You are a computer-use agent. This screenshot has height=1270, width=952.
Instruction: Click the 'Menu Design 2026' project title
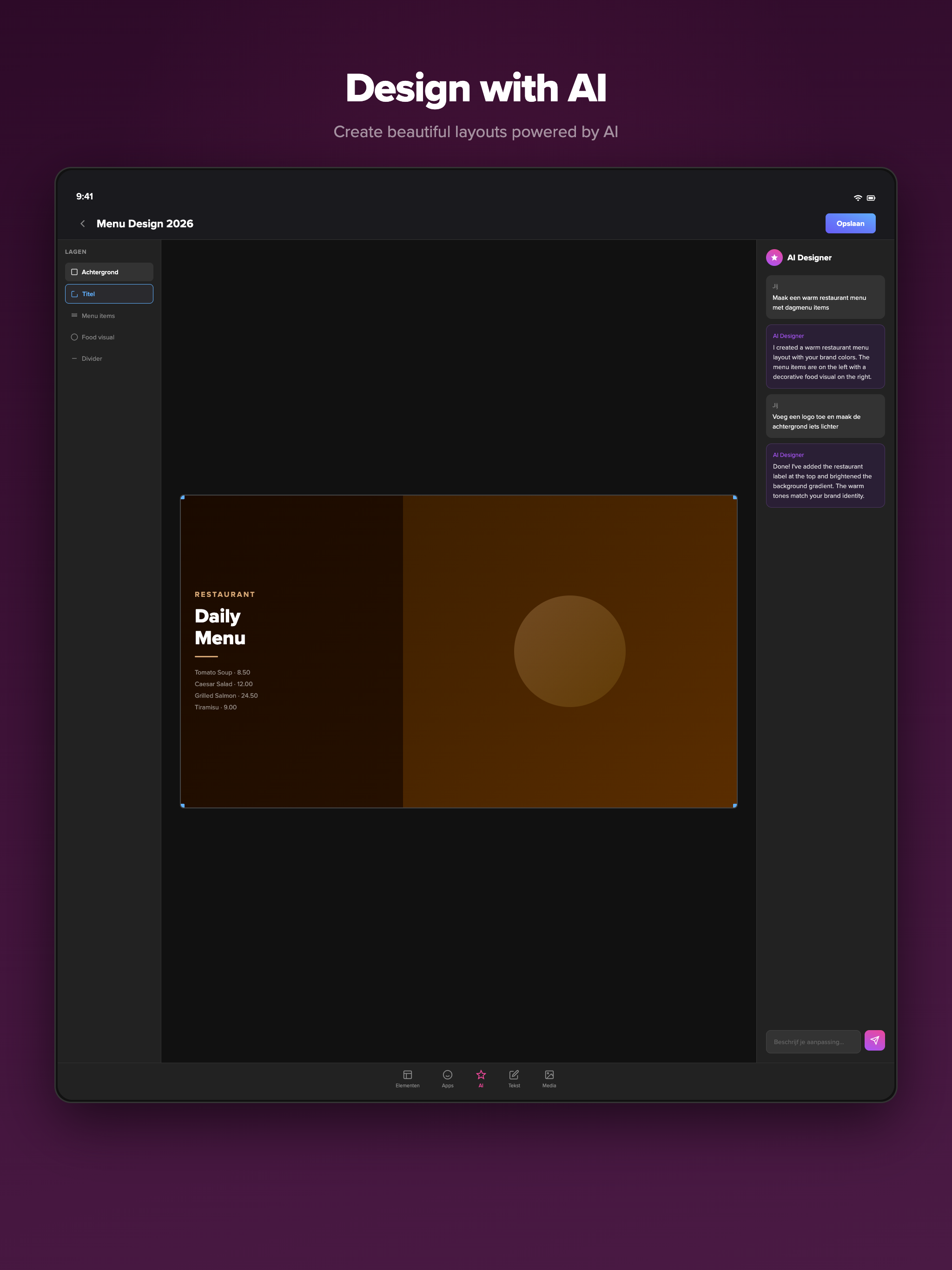pos(145,224)
